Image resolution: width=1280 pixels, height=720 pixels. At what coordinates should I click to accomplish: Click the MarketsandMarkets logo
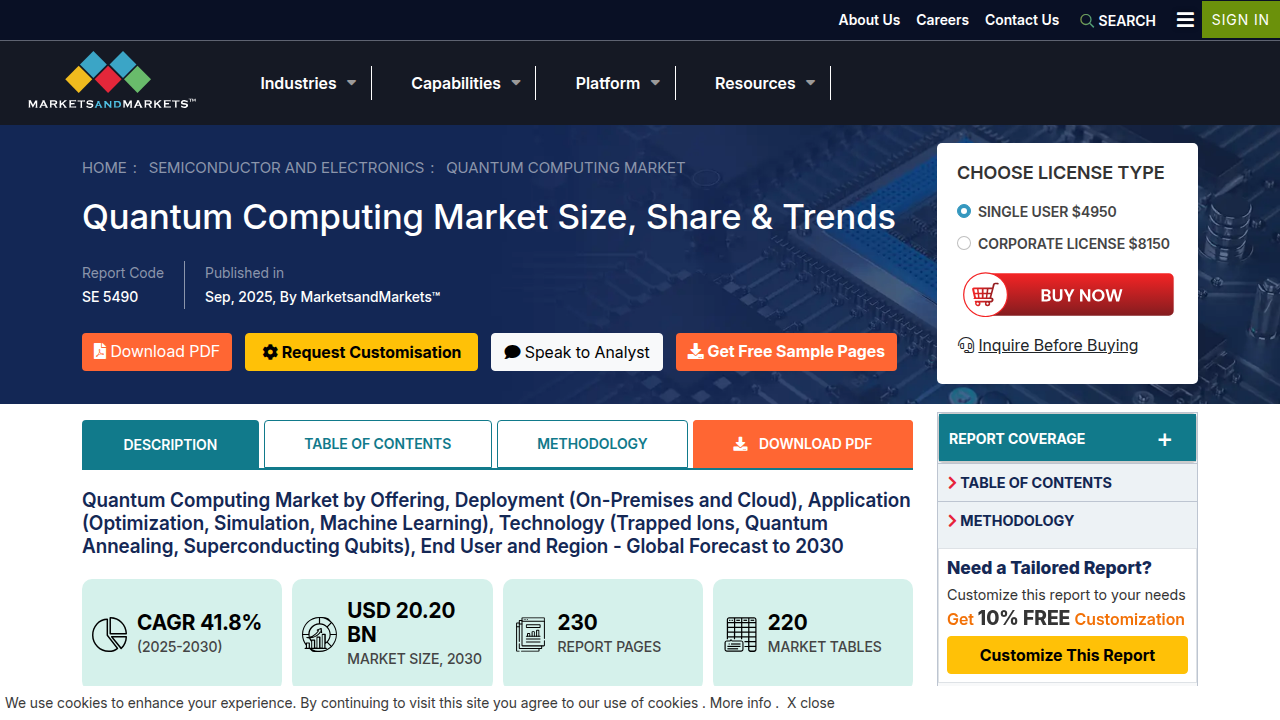tap(111, 81)
